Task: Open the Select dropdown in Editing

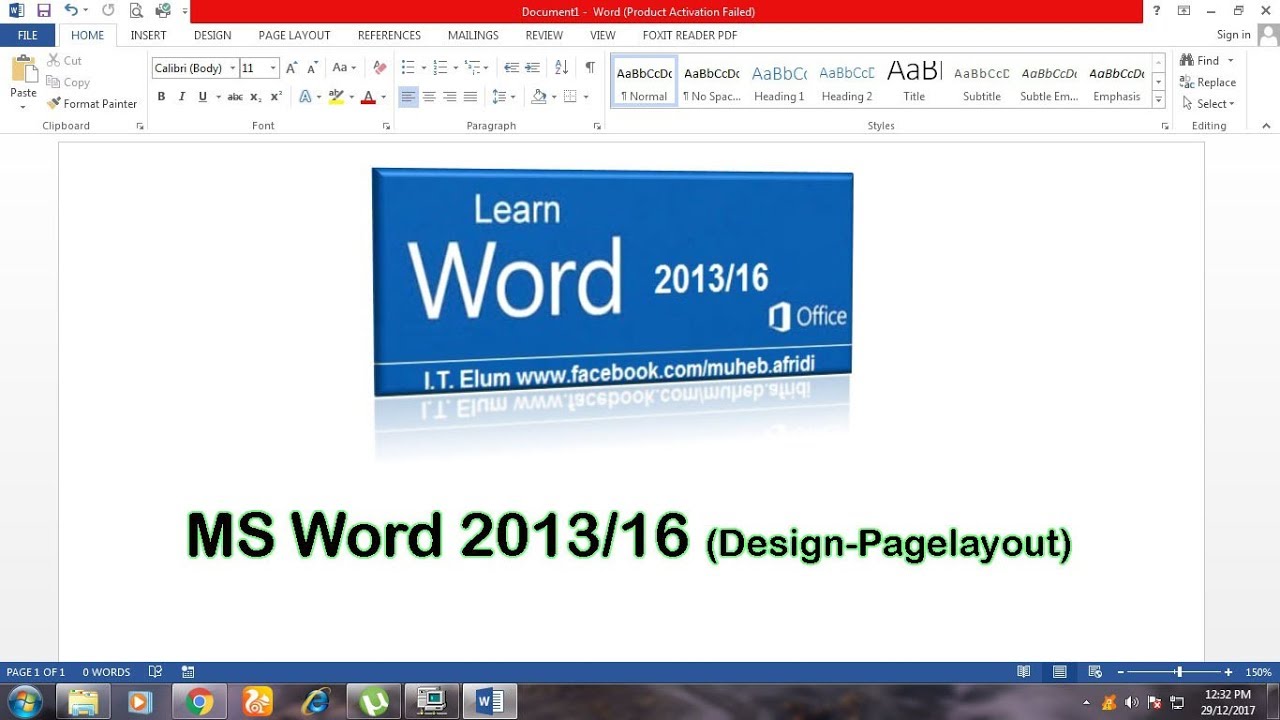Action: pyautogui.click(x=1208, y=104)
